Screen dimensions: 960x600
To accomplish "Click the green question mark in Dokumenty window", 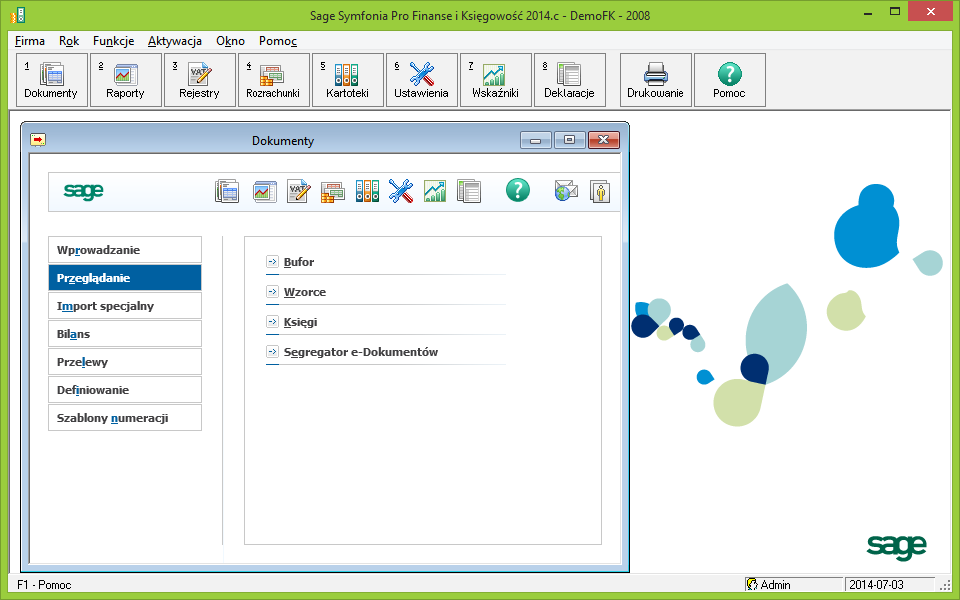I will click(x=518, y=190).
